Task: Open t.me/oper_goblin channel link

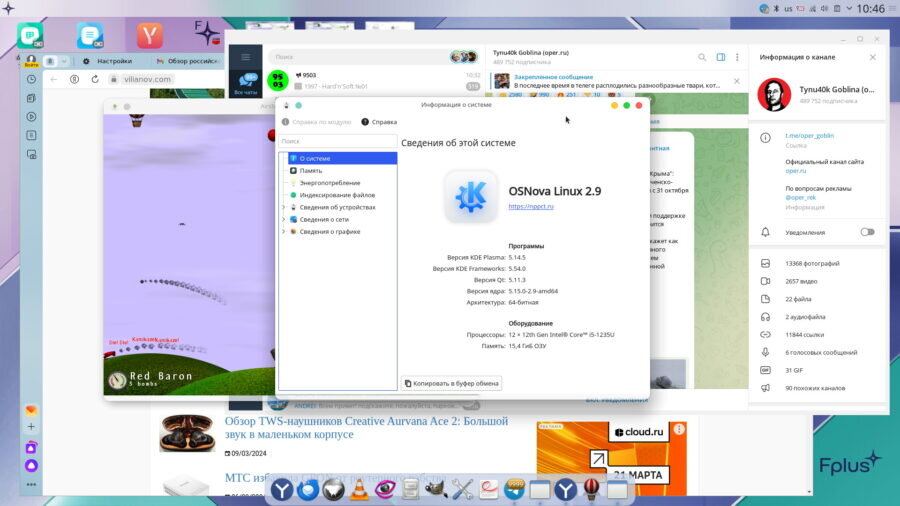Action: (x=809, y=135)
